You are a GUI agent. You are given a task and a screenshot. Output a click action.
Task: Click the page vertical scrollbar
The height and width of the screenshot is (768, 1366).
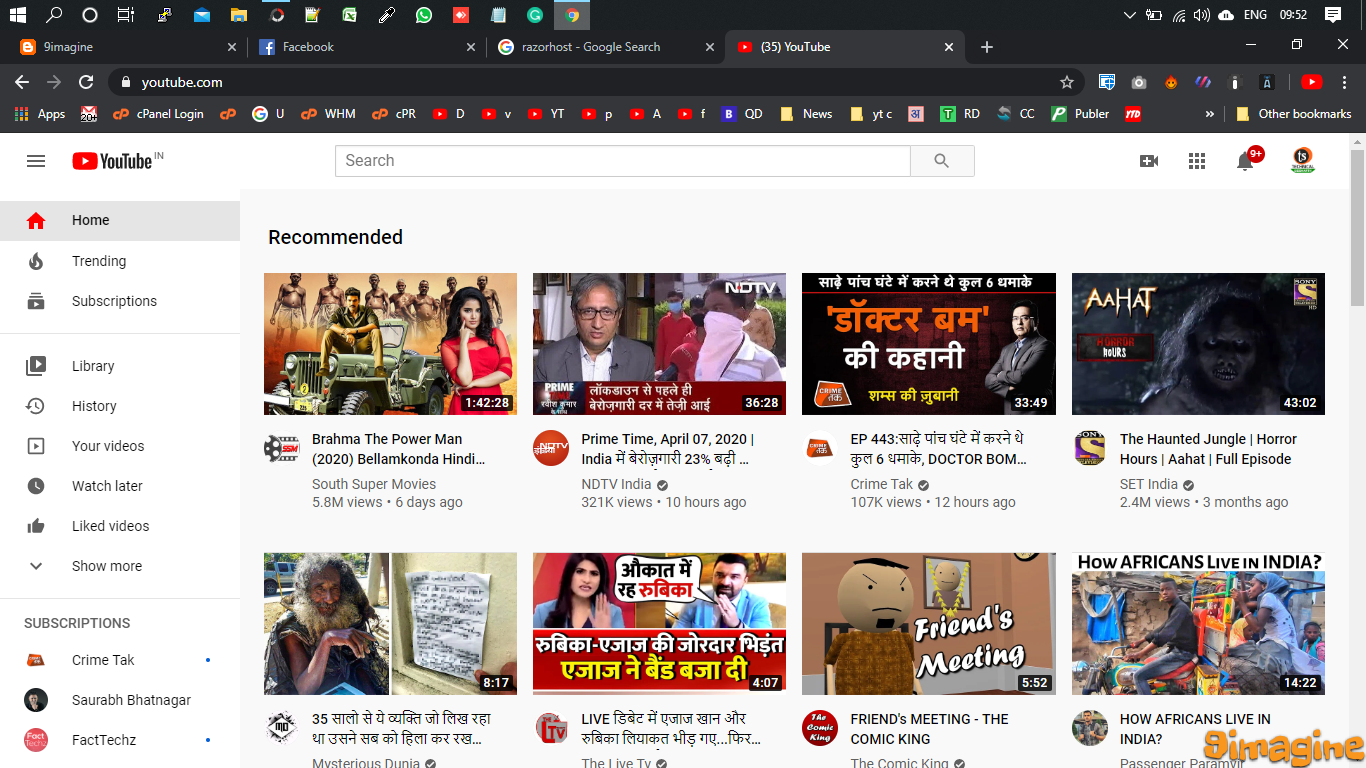point(1357,228)
